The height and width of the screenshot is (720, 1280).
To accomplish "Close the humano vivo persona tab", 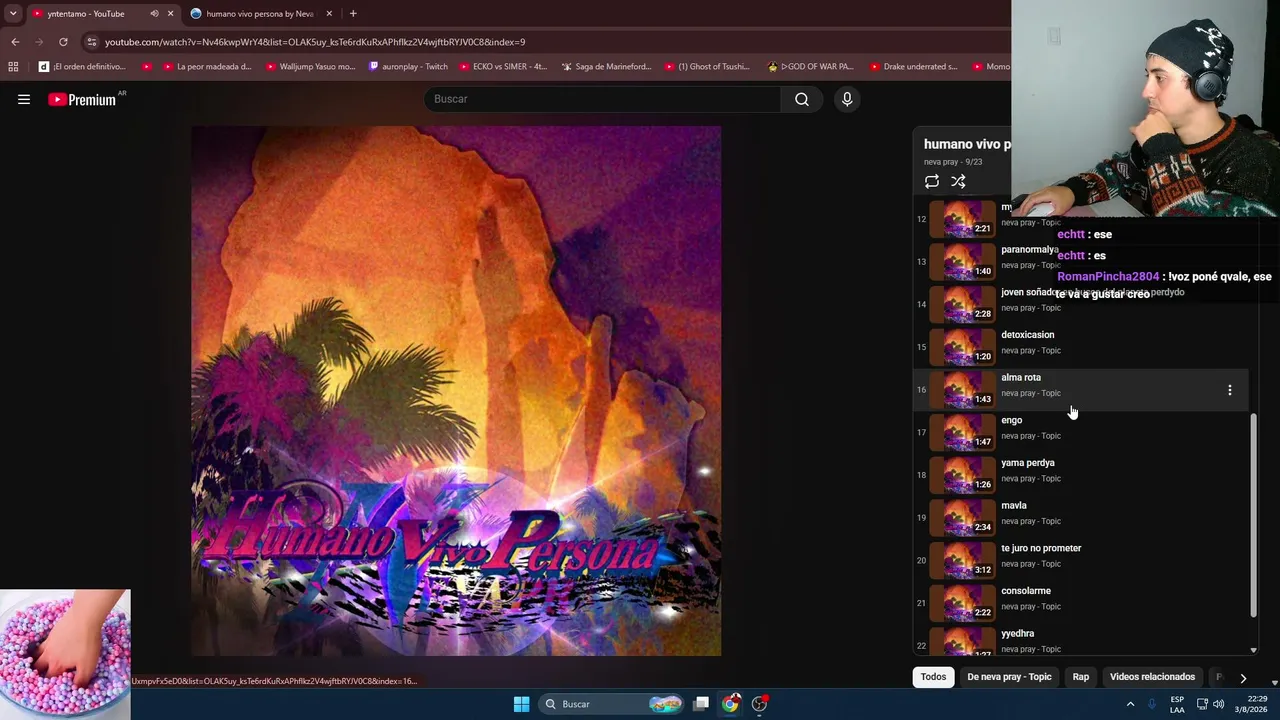I will 329,14.
